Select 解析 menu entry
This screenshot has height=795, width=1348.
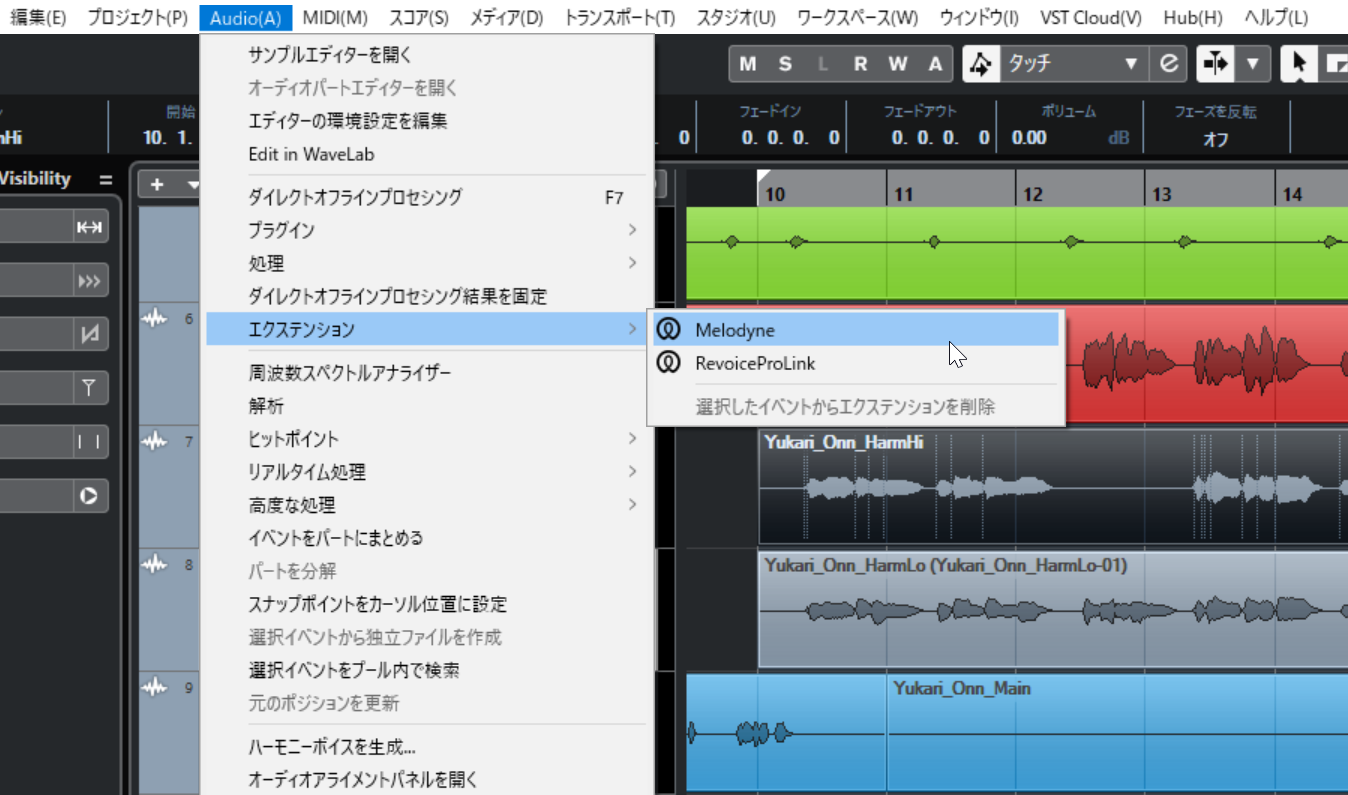tap(427, 406)
